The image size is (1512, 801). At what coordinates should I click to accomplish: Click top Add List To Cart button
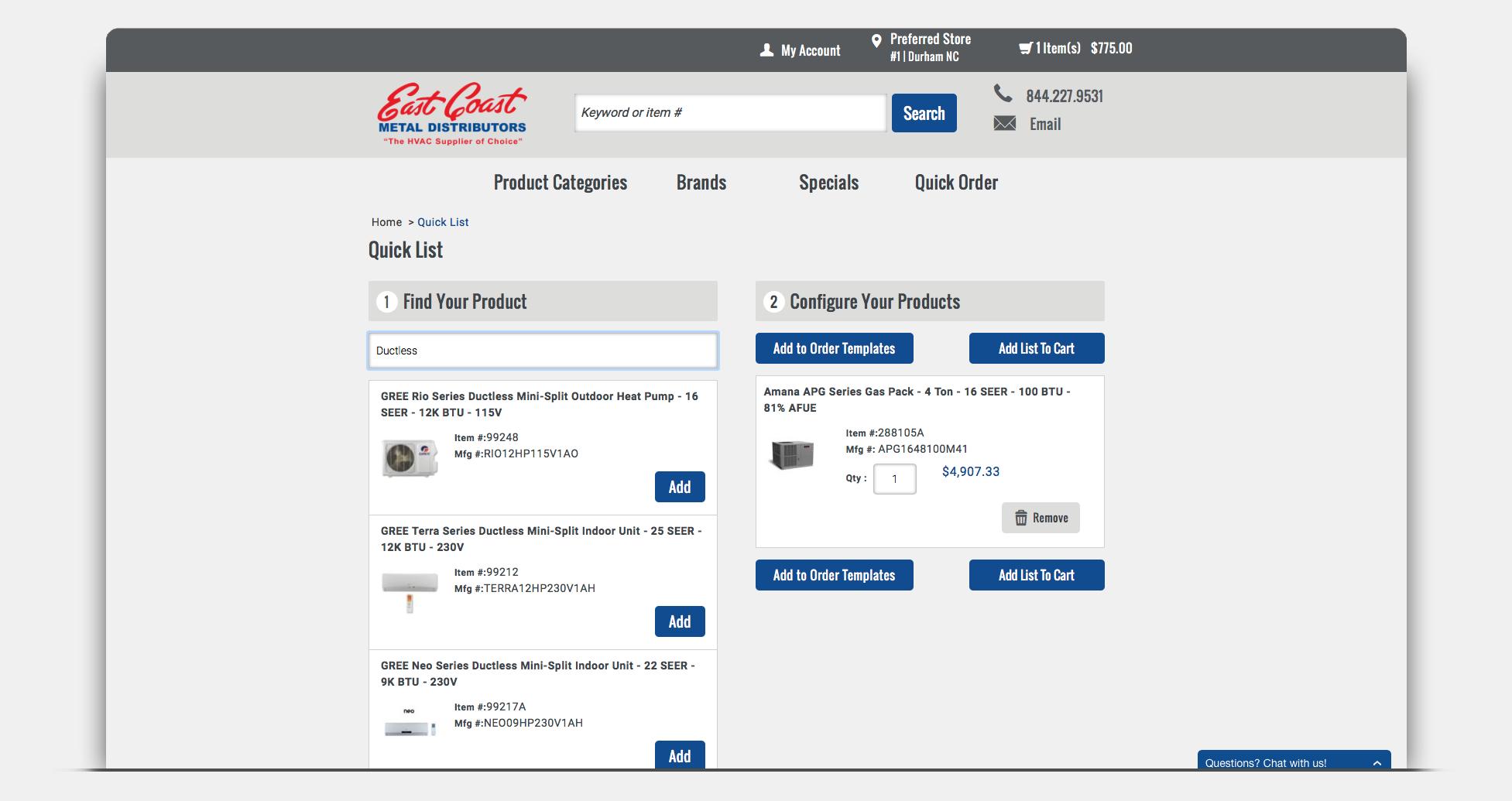click(1037, 348)
